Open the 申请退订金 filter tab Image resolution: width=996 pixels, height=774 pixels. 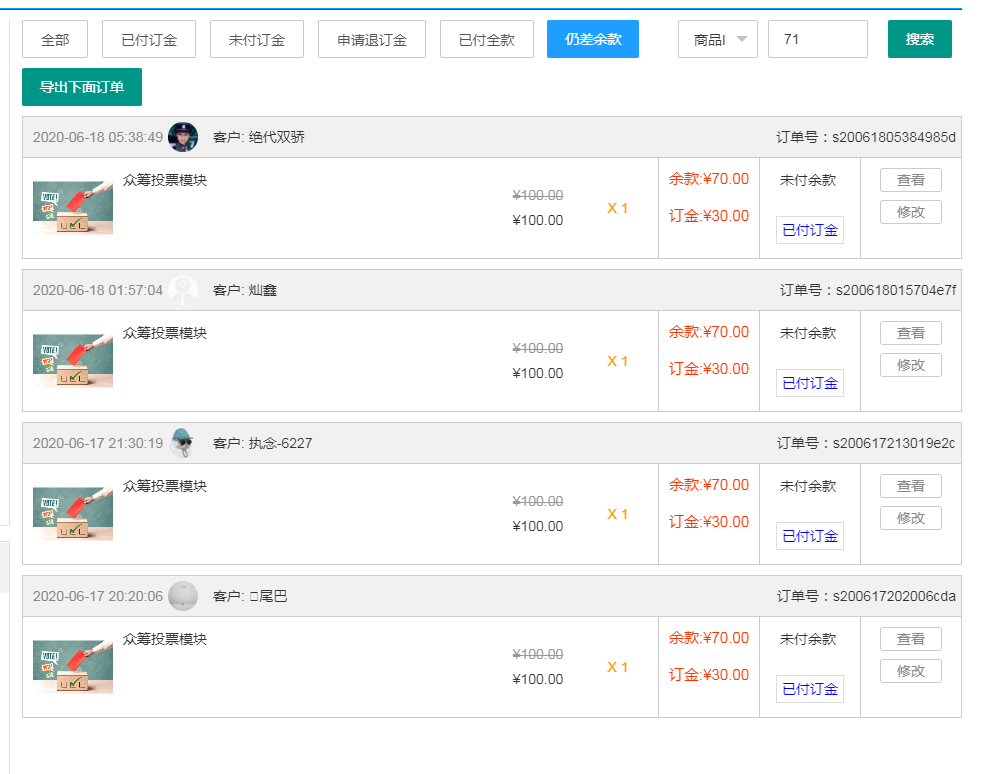[x=372, y=39]
